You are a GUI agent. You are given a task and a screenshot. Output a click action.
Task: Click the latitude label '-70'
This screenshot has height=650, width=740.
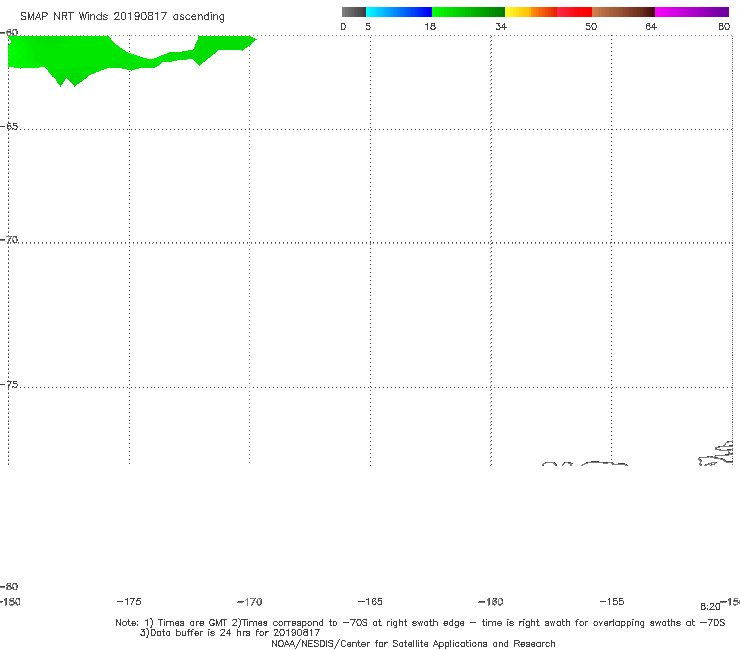[9, 240]
